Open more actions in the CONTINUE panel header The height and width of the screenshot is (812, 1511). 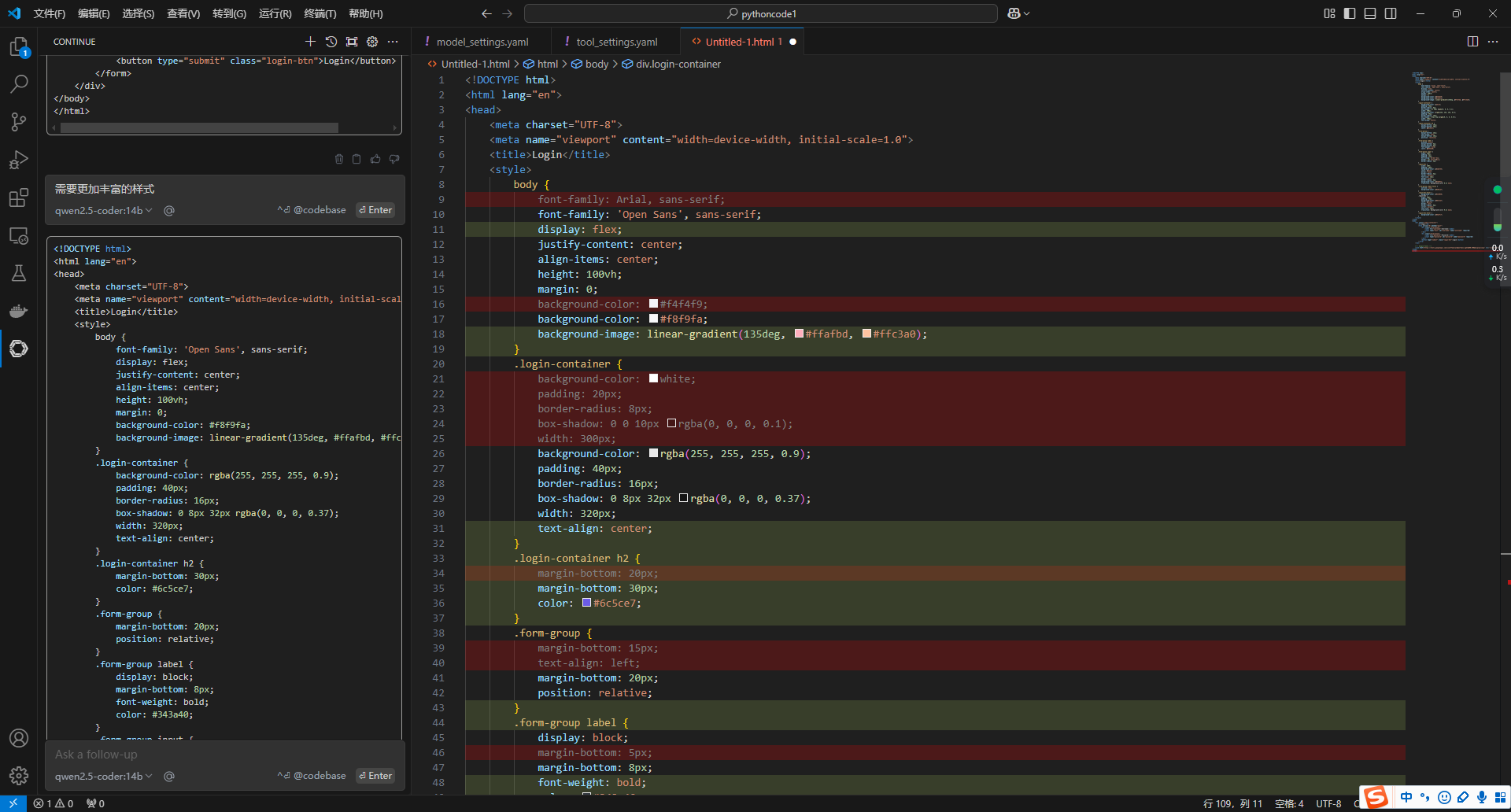click(393, 42)
